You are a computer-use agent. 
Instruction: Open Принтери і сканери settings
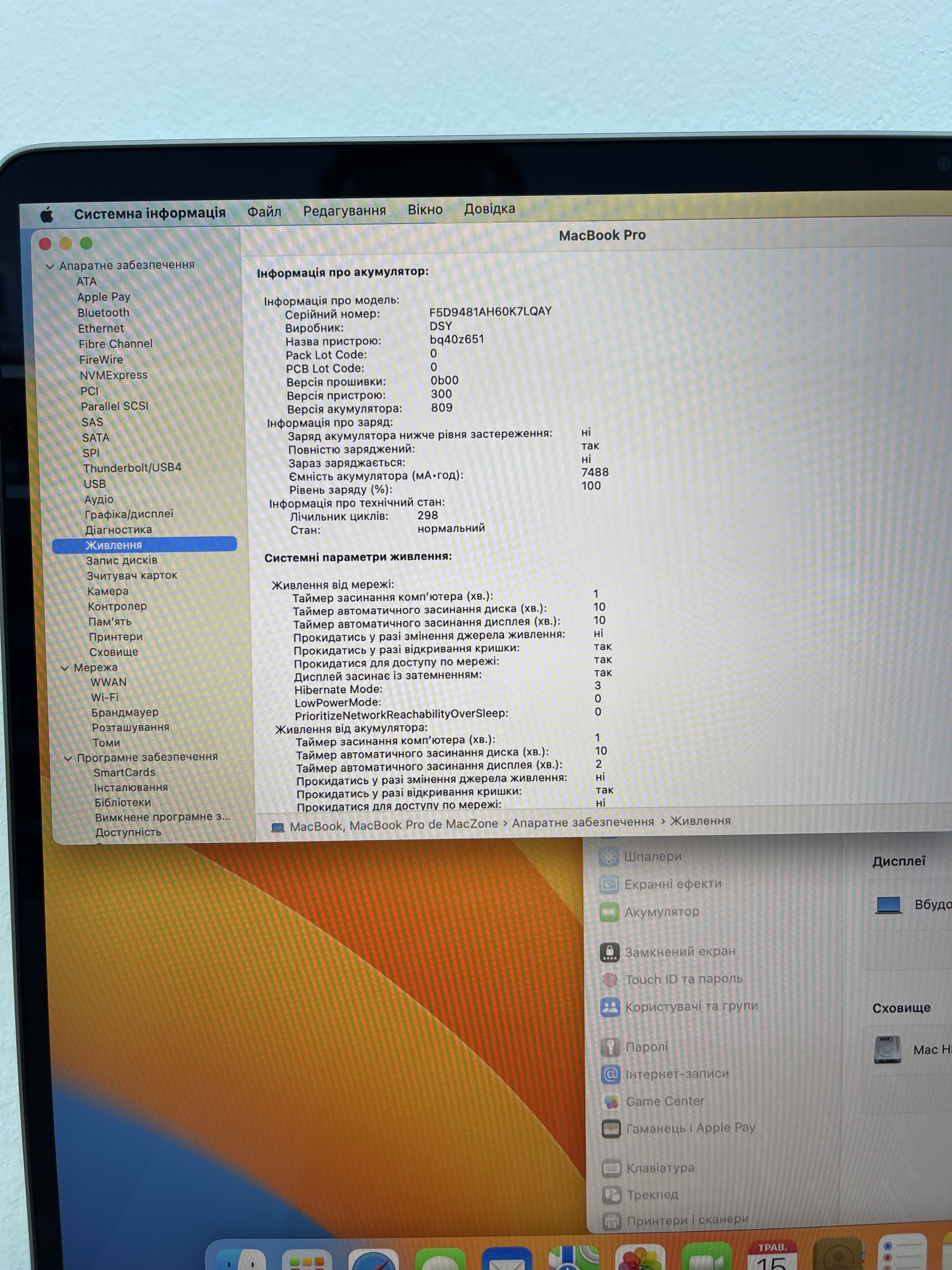[x=687, y=1220]
